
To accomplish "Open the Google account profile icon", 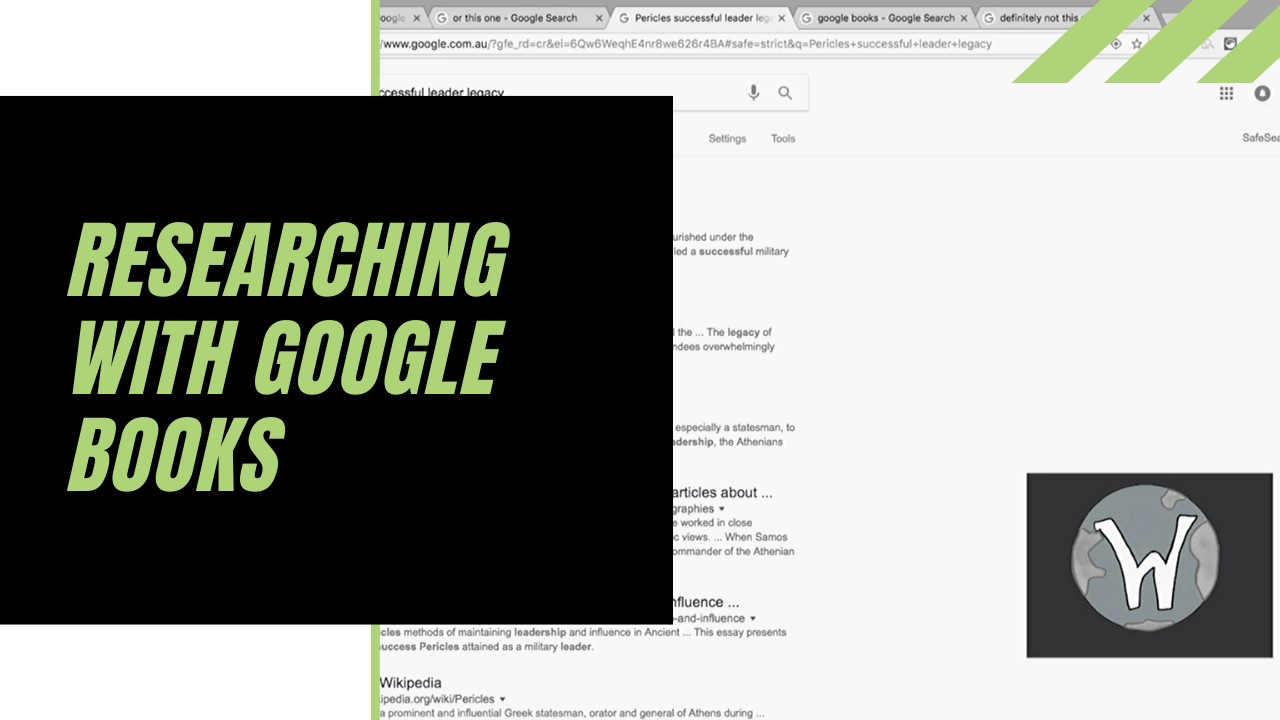I will [1262, 93].
